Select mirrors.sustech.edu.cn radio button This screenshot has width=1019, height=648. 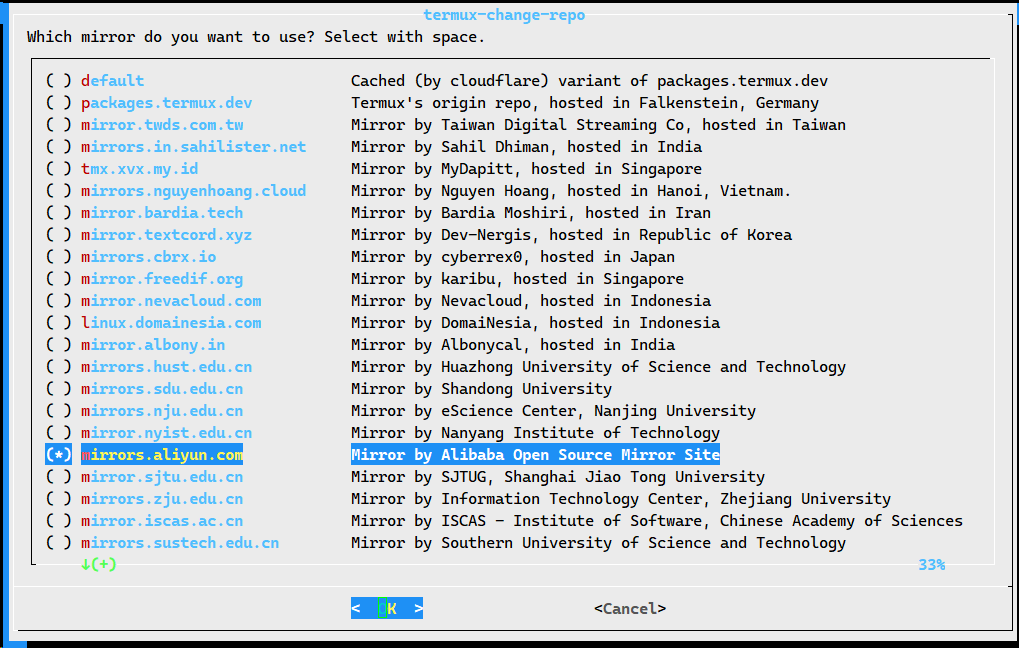[x=59, y=543]
